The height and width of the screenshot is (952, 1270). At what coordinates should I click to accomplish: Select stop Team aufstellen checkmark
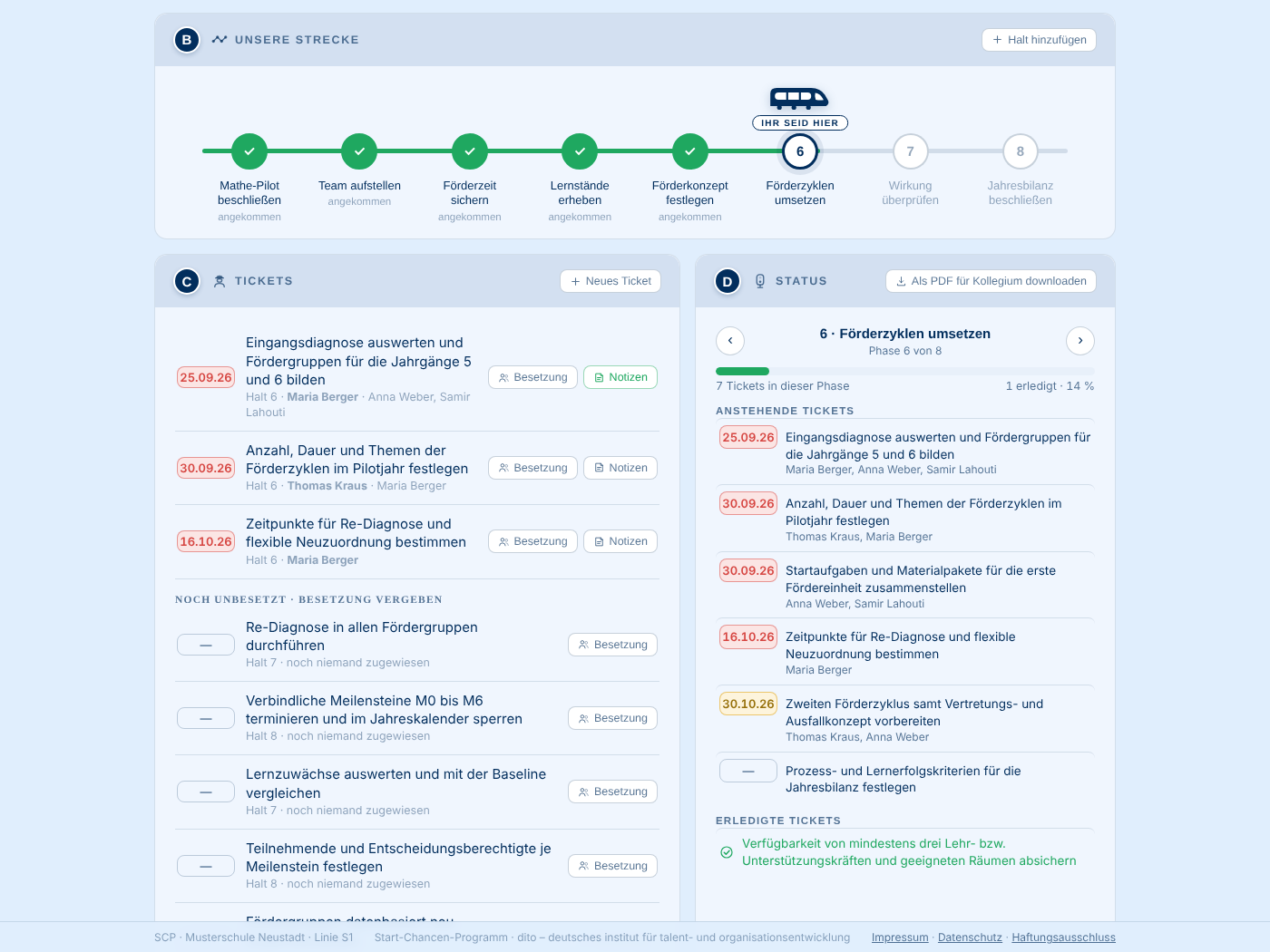[359, 151]
